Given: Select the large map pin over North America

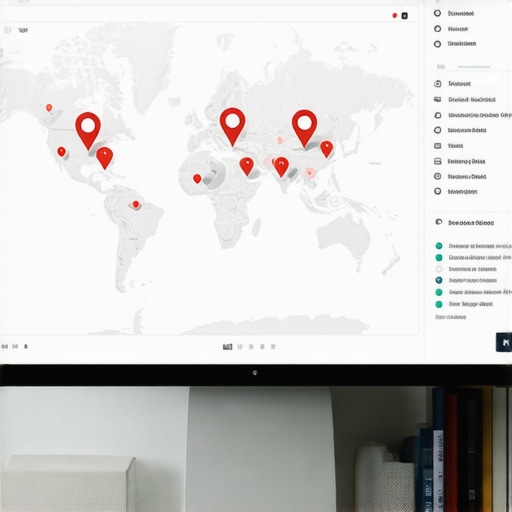Looking at the screenshot, I should tap(88, 130).
